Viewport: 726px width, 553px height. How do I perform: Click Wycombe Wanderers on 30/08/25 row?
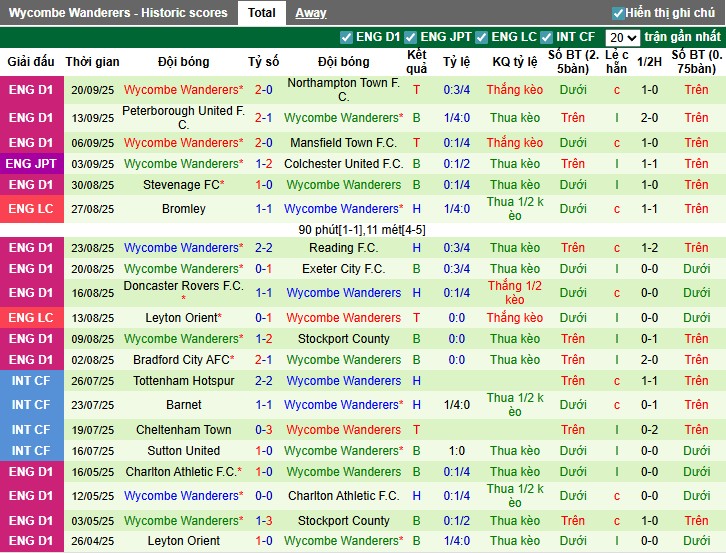344,185
